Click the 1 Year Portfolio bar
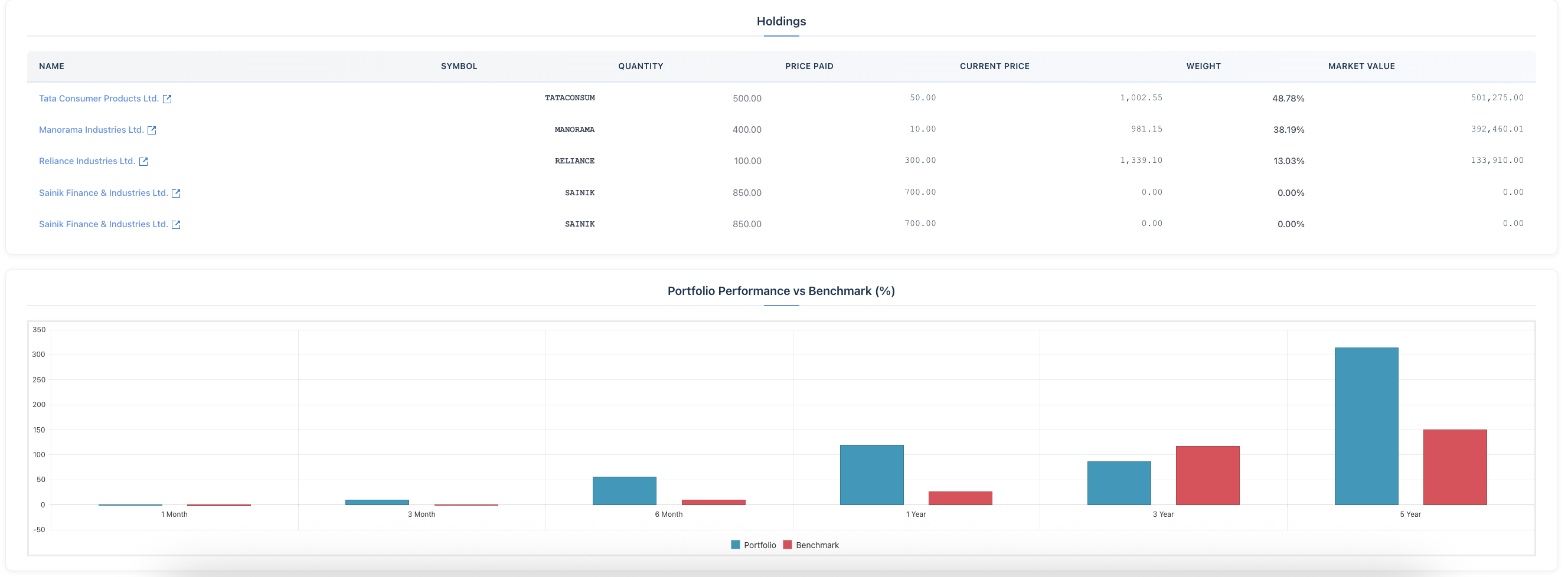1568x577 pixels. [x=871, y=475]
